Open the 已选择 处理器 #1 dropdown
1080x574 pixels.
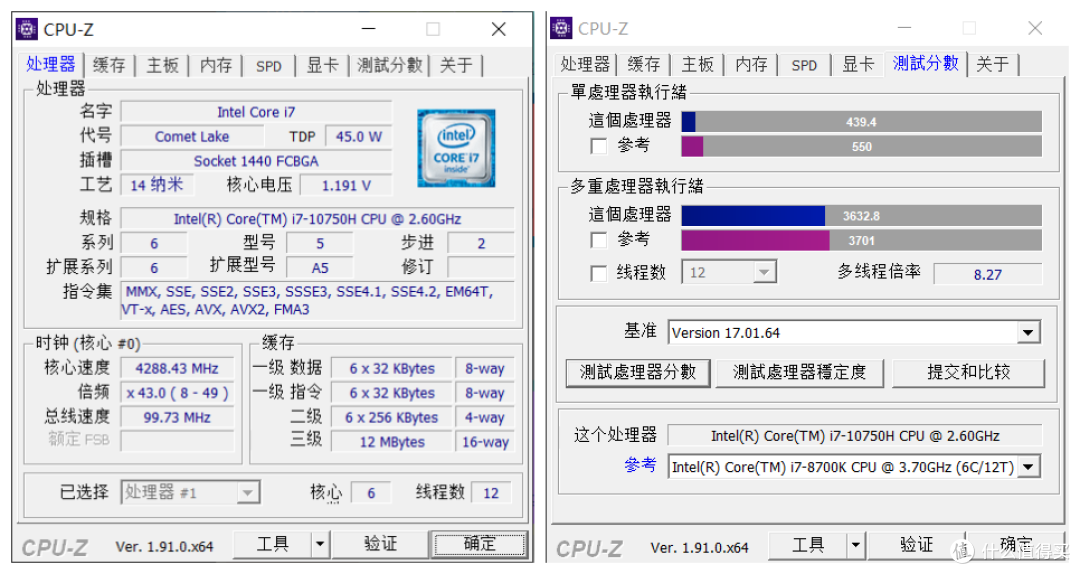pos(248,493)
